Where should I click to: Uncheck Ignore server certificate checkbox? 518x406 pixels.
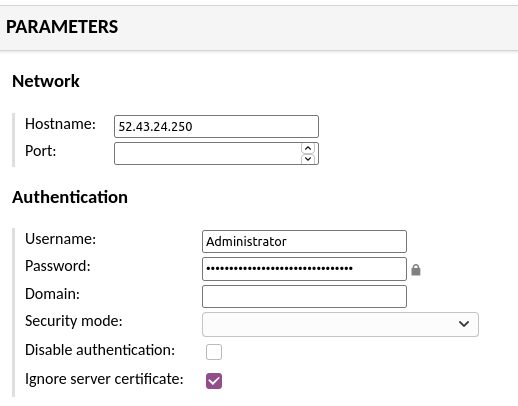214,381
